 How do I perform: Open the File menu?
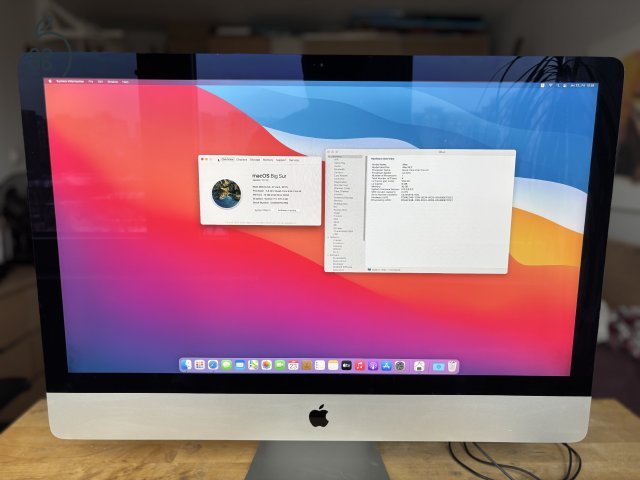[91, 82]
